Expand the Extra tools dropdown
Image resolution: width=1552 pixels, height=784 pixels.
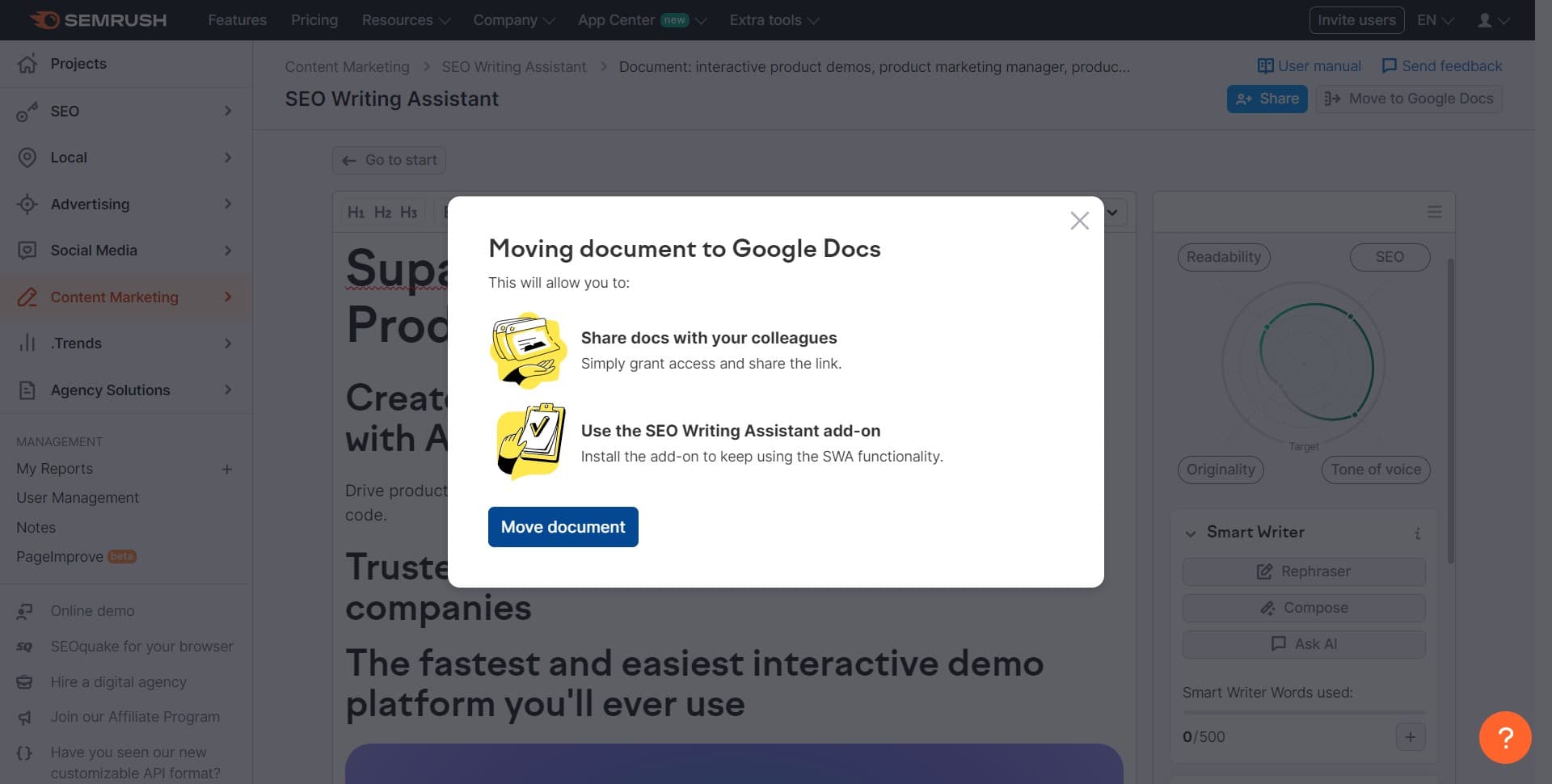click(773, 19)
